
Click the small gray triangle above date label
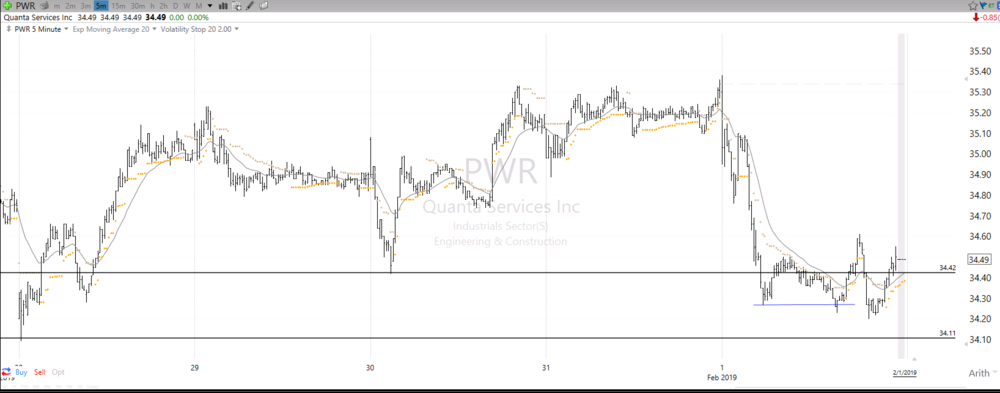(x=915, y=359)
